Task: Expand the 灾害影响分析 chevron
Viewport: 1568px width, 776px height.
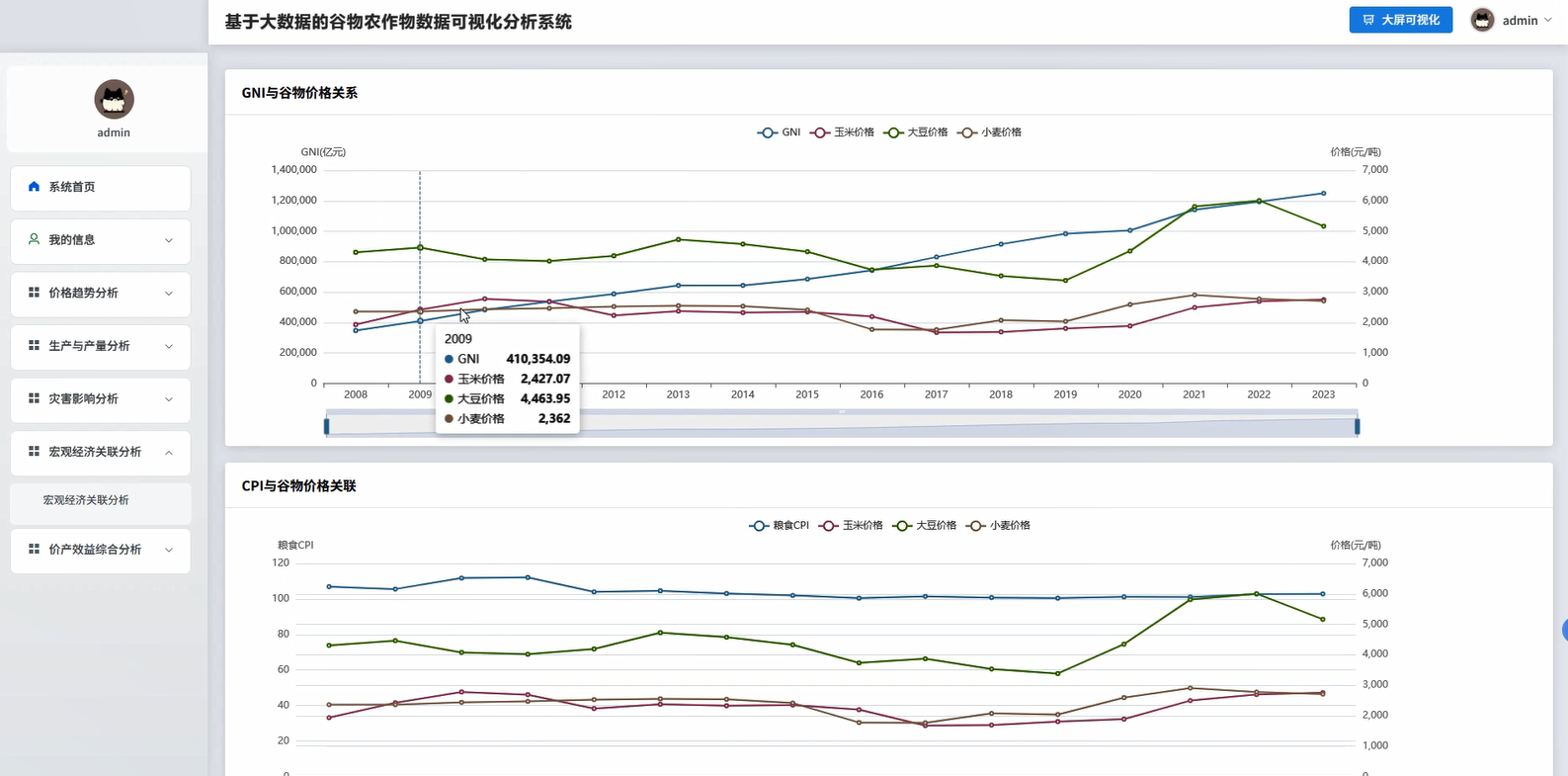Action: point(169,399)
